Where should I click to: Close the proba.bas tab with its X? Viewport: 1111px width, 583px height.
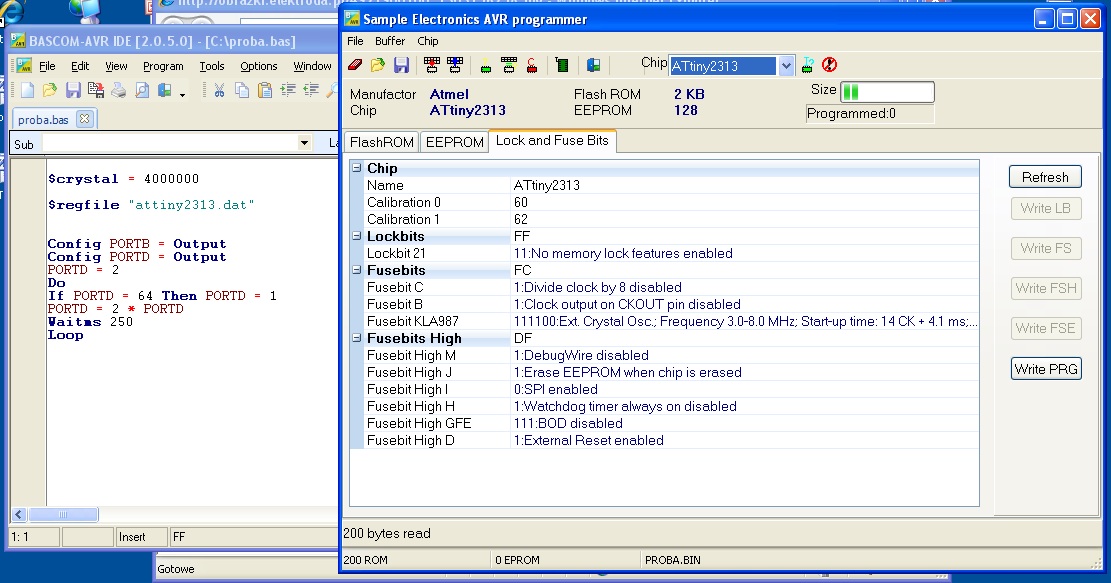(84, 118)
